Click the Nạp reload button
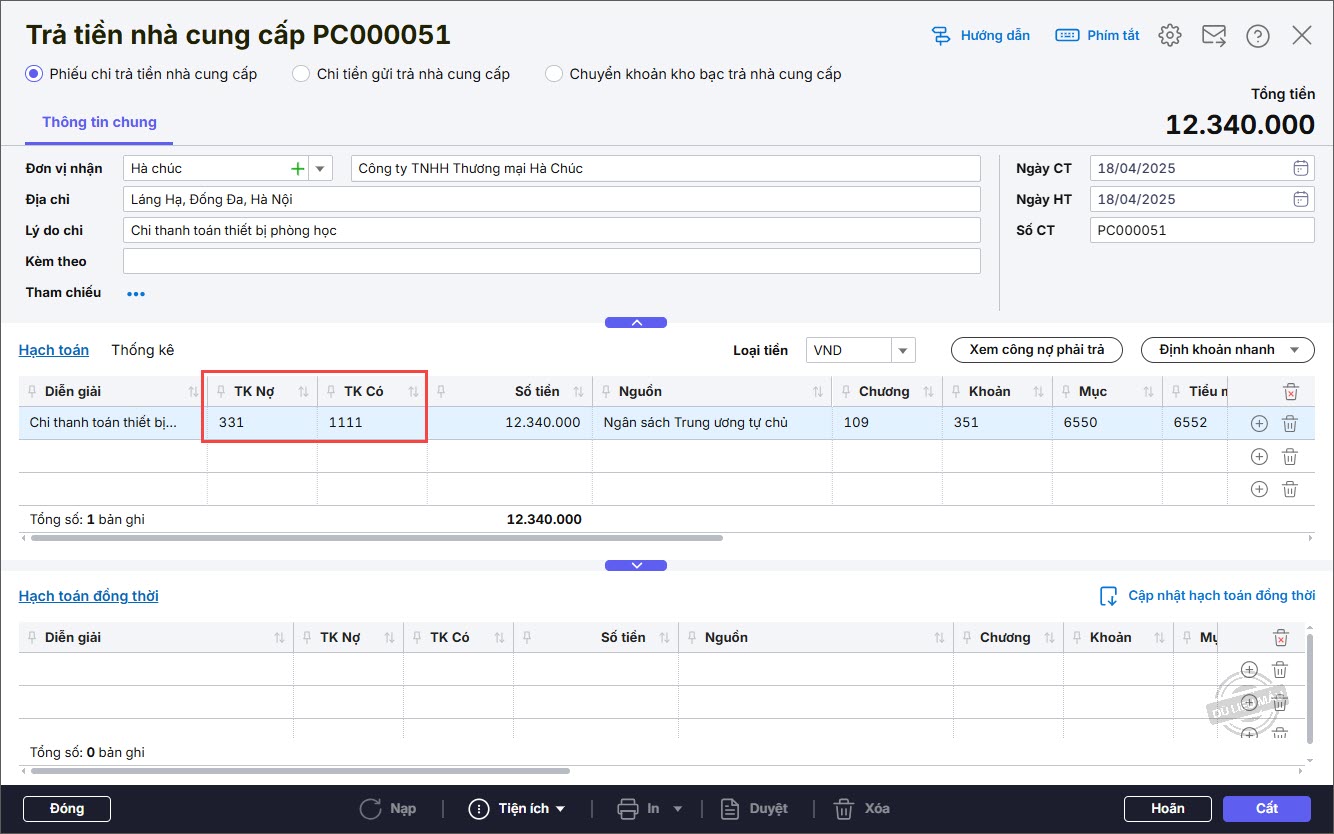The height and width of the screenshot is (834, 1334). (x=388, y=808)
